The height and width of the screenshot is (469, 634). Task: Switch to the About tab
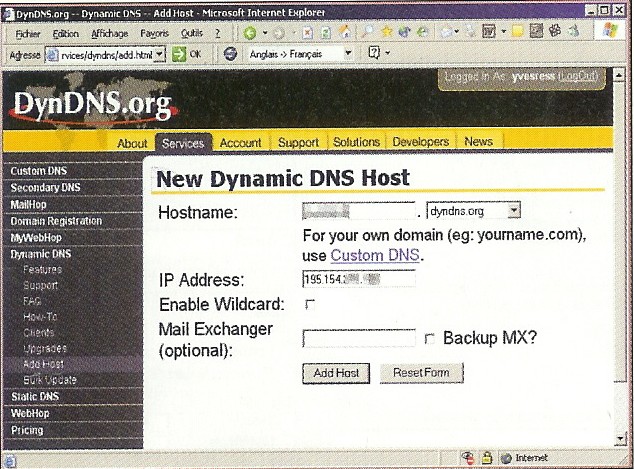(132, 144)
